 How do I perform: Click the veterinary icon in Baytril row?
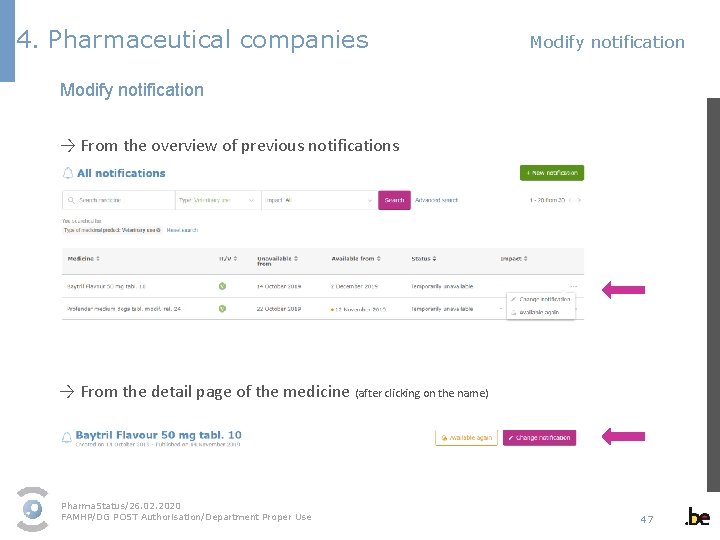point(222,286)
